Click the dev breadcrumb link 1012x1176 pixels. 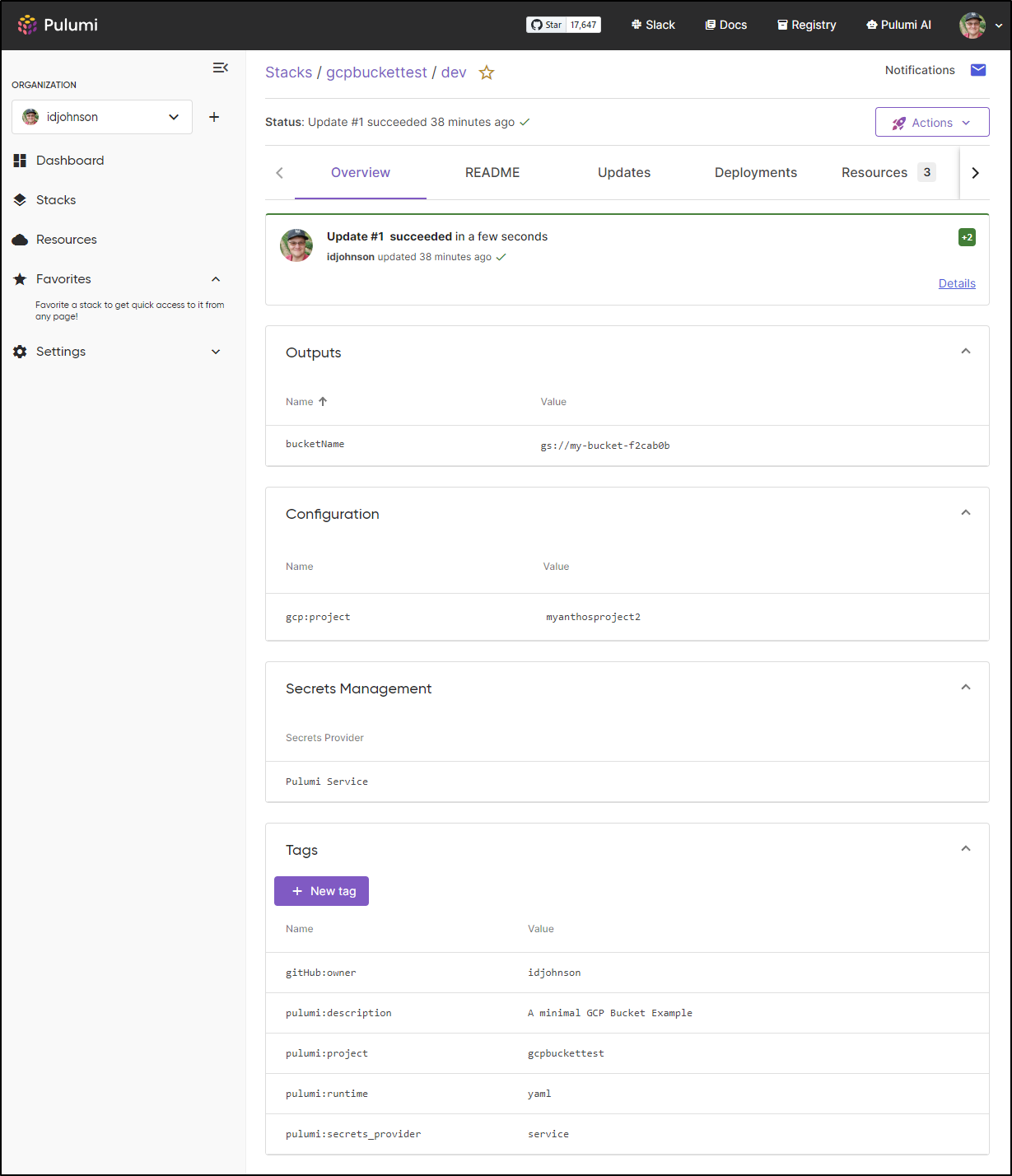[454, 72]
